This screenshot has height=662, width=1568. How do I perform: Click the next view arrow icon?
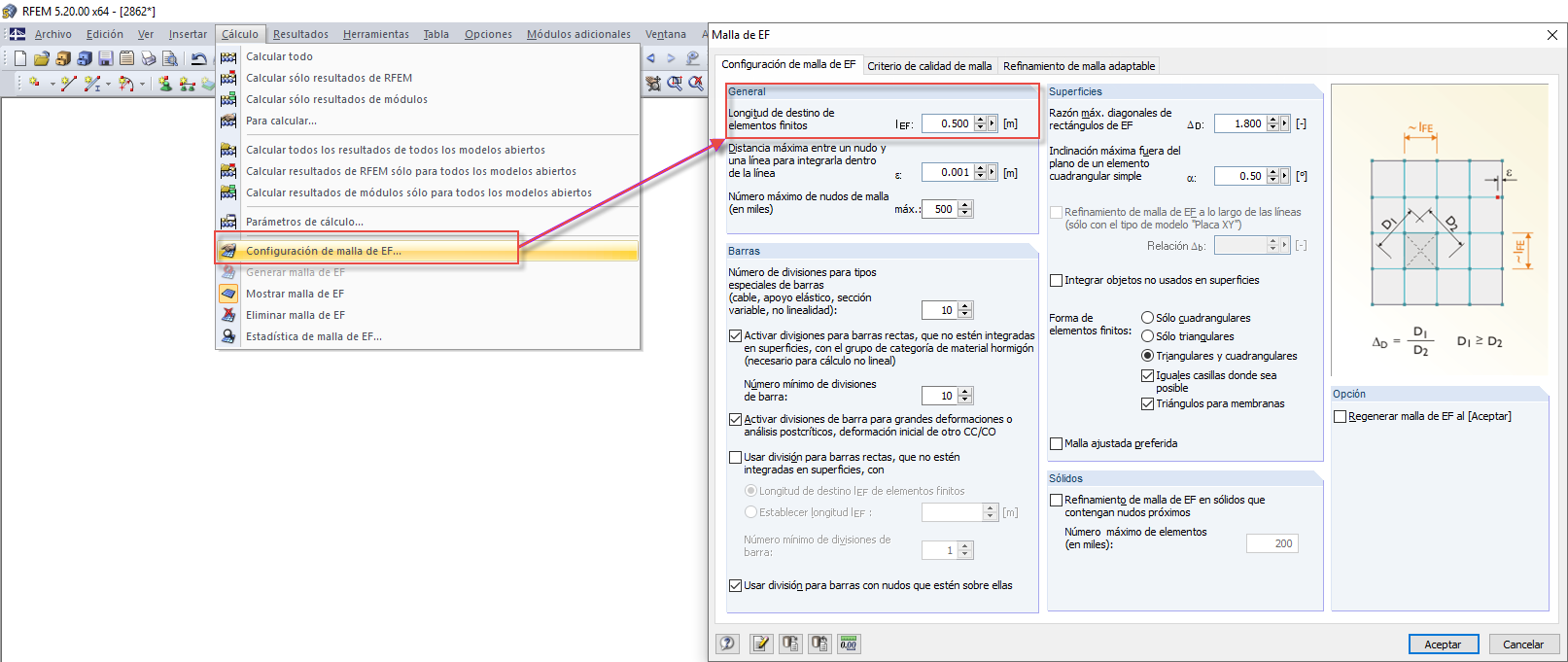pos(671,58)
